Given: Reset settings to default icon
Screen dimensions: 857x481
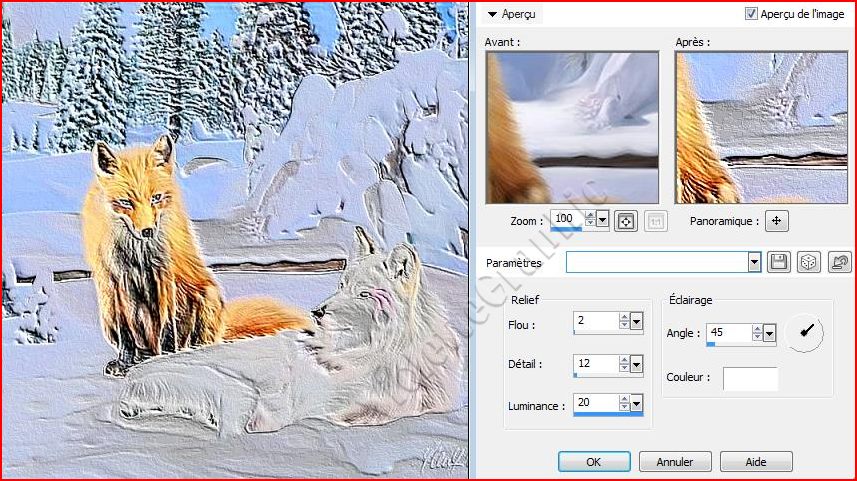Looking at the screenshot, I should (839, 262).
